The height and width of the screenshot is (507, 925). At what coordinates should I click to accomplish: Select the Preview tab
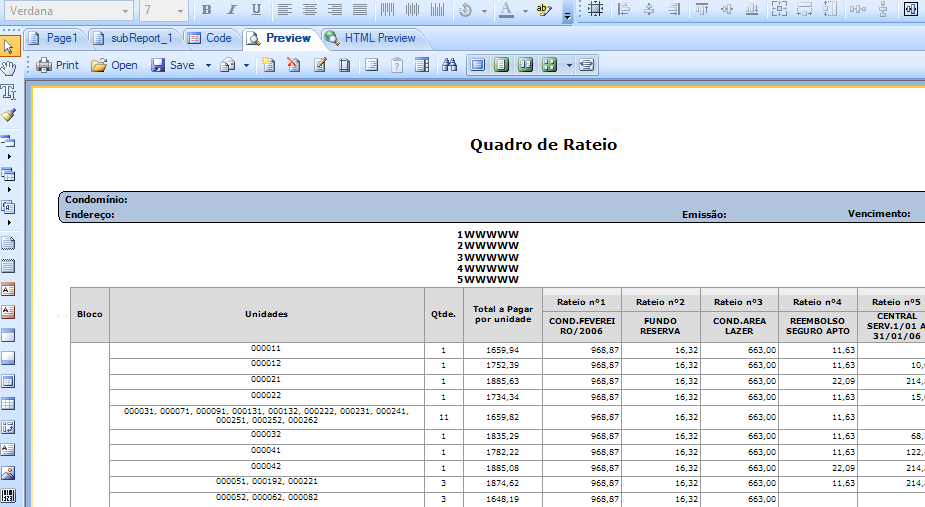click(x=280, y=38)
